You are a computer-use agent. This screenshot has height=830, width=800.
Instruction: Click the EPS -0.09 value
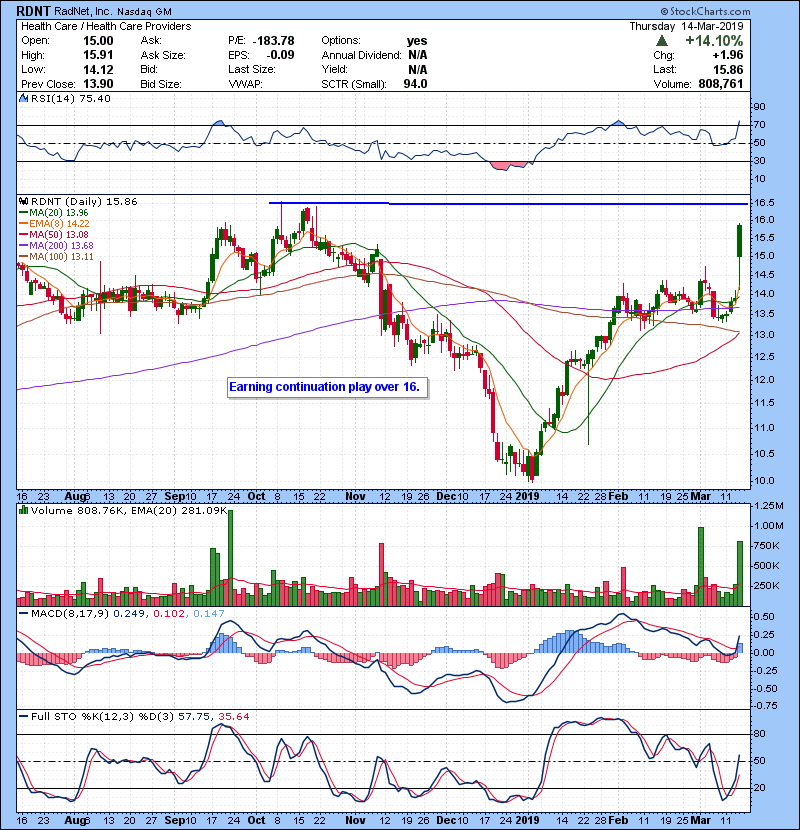(280, 55)
